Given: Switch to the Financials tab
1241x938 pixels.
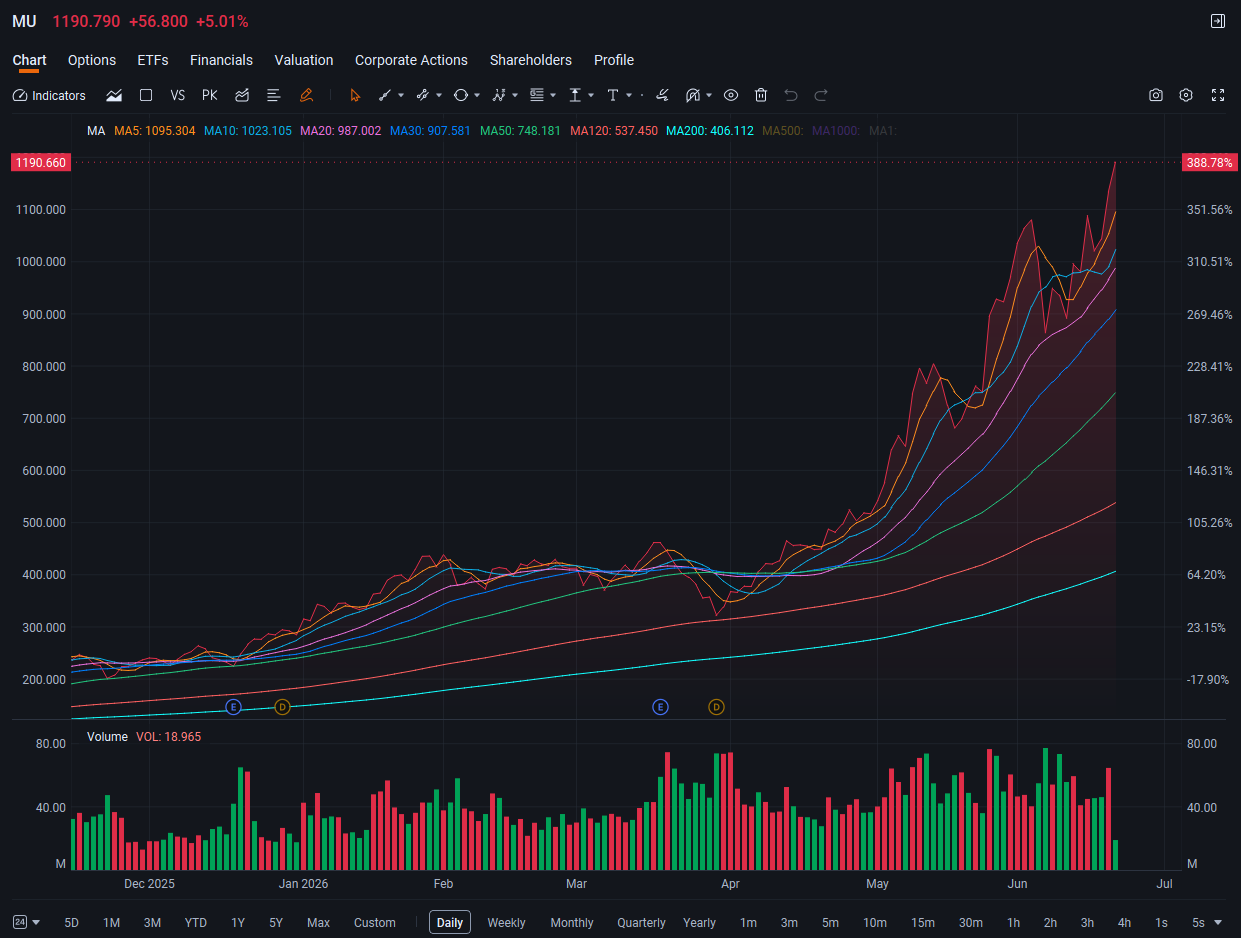Looking at the screenshot, I should (221, 60).
